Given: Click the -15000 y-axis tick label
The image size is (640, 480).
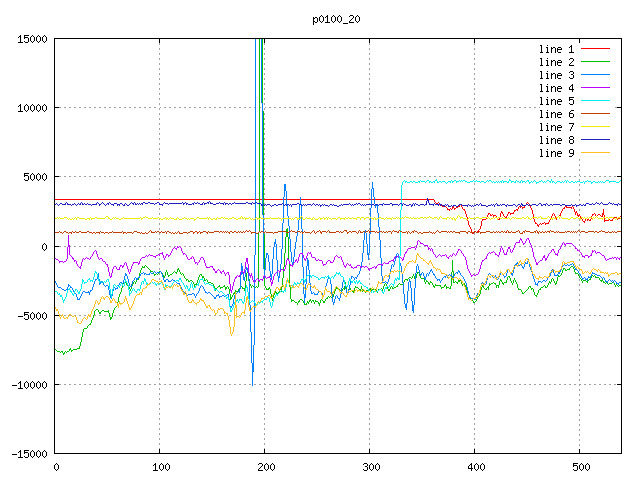Looking at the screenshot, I should (x=29, y=453).
